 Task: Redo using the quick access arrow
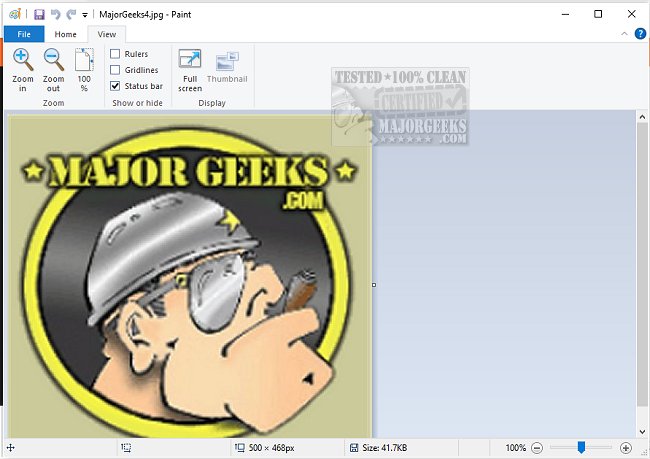tap(71, 15)
